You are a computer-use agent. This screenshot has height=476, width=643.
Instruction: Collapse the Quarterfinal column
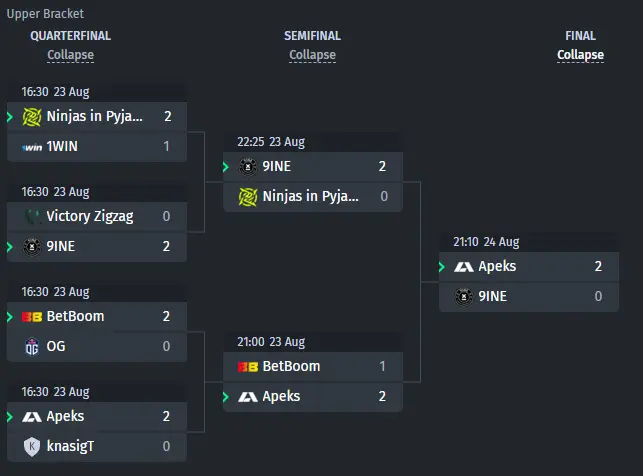[71, 55]
